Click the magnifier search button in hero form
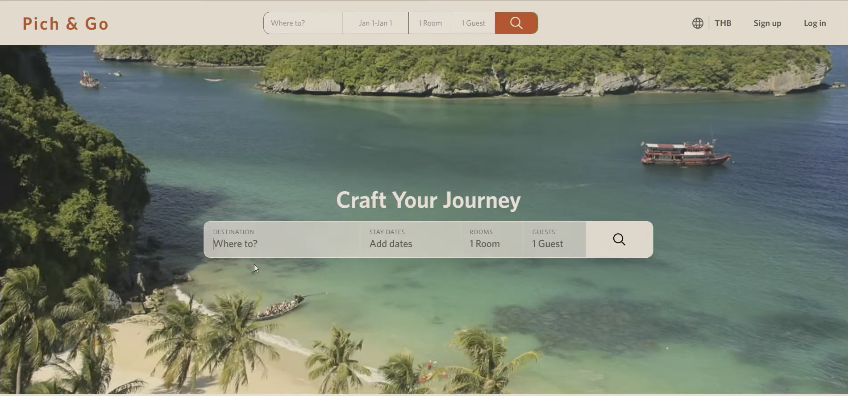This screenshot has height=396, width=848. 619,240
